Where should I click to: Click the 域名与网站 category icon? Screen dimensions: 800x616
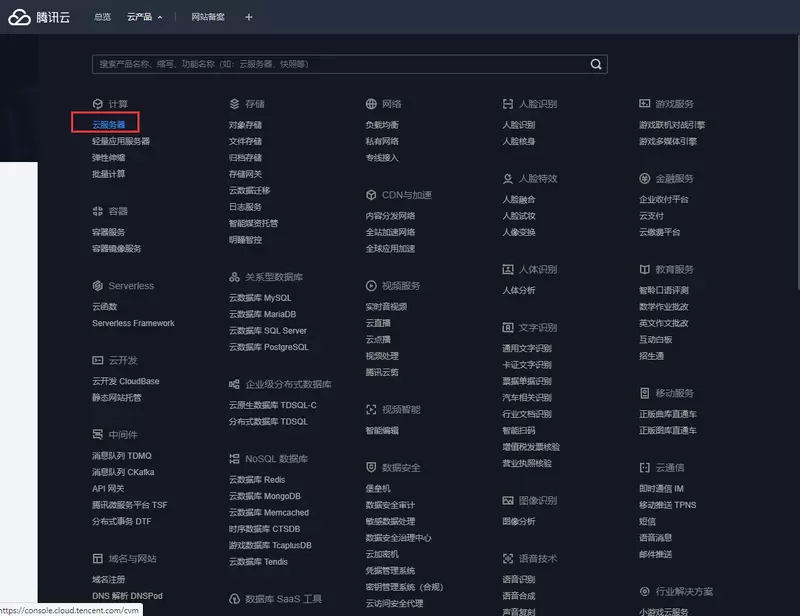[x=97, y=559]
